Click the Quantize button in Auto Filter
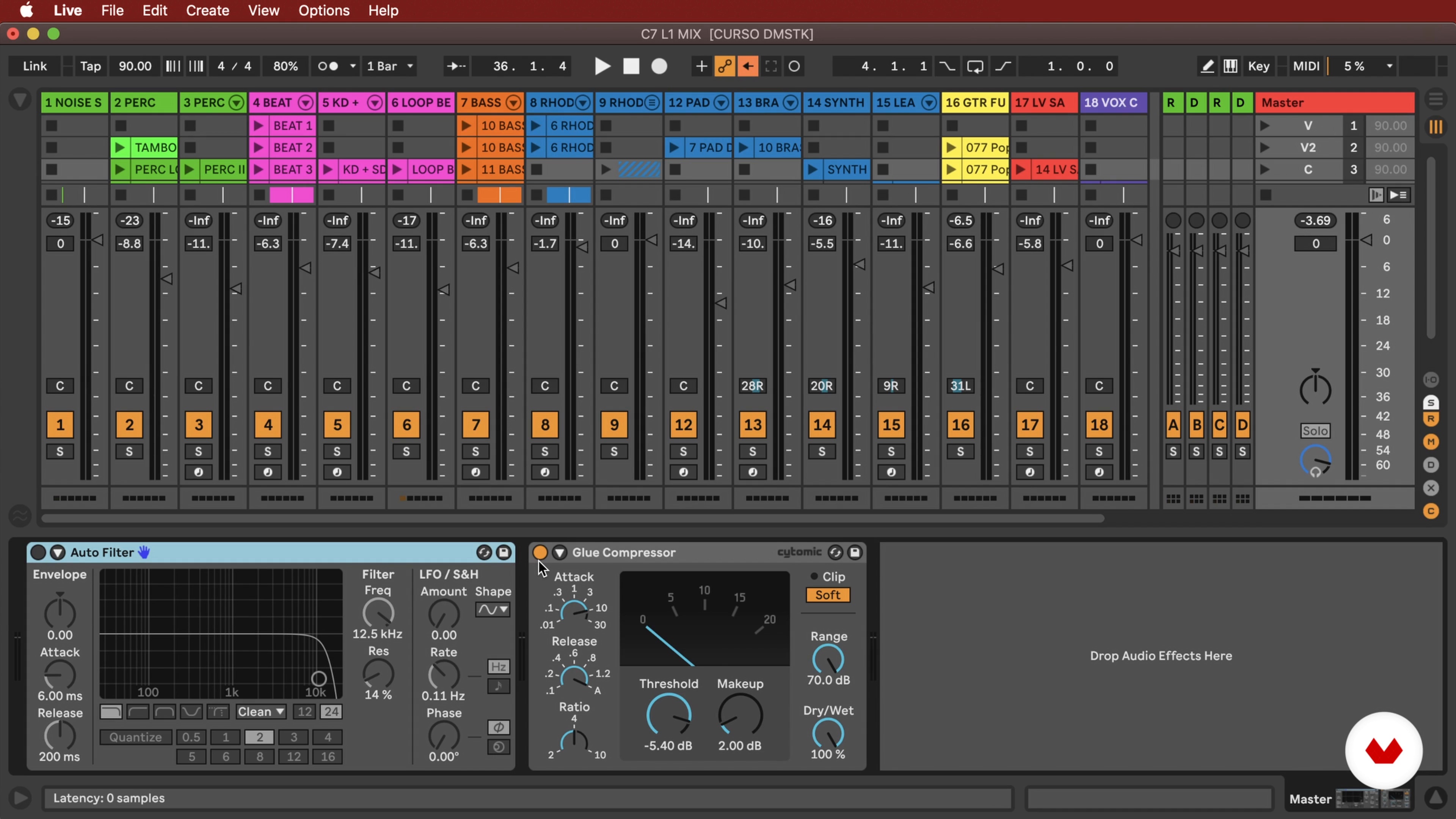The image size is (1456, 819). [x=136, y=737]
